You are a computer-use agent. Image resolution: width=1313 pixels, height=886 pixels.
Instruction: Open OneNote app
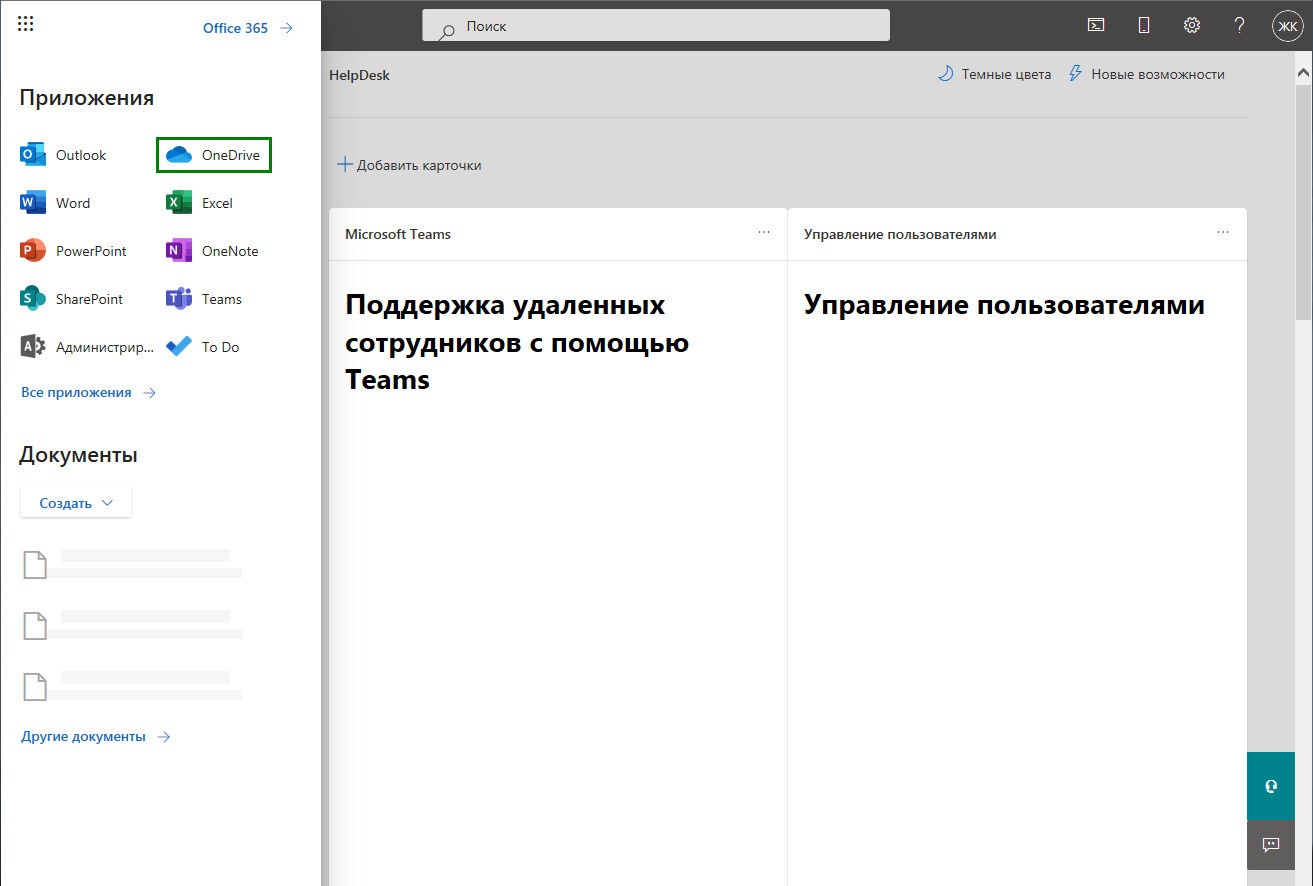point(212,251)
